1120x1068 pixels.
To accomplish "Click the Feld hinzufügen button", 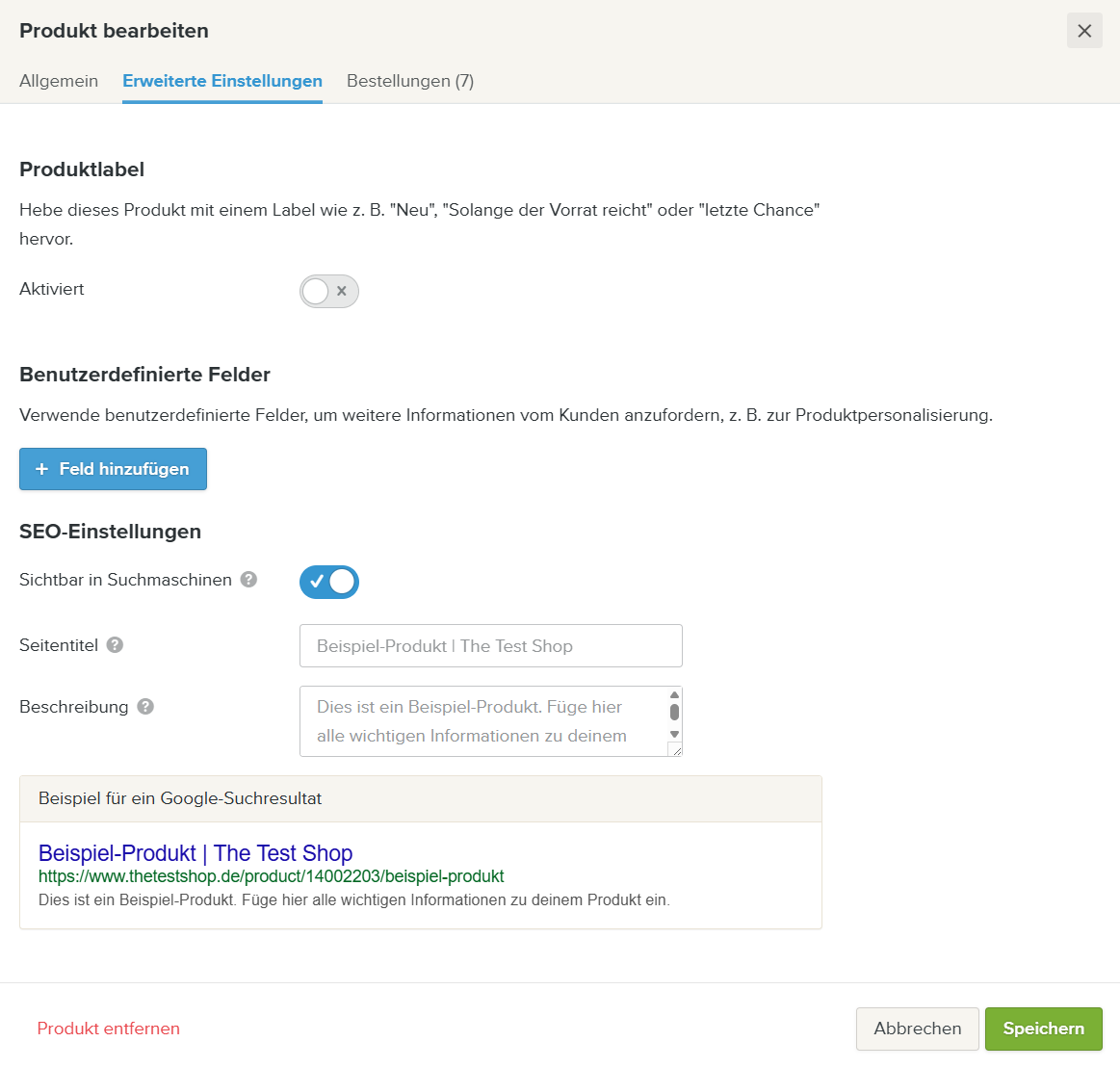I will click(x=113, y=469).
